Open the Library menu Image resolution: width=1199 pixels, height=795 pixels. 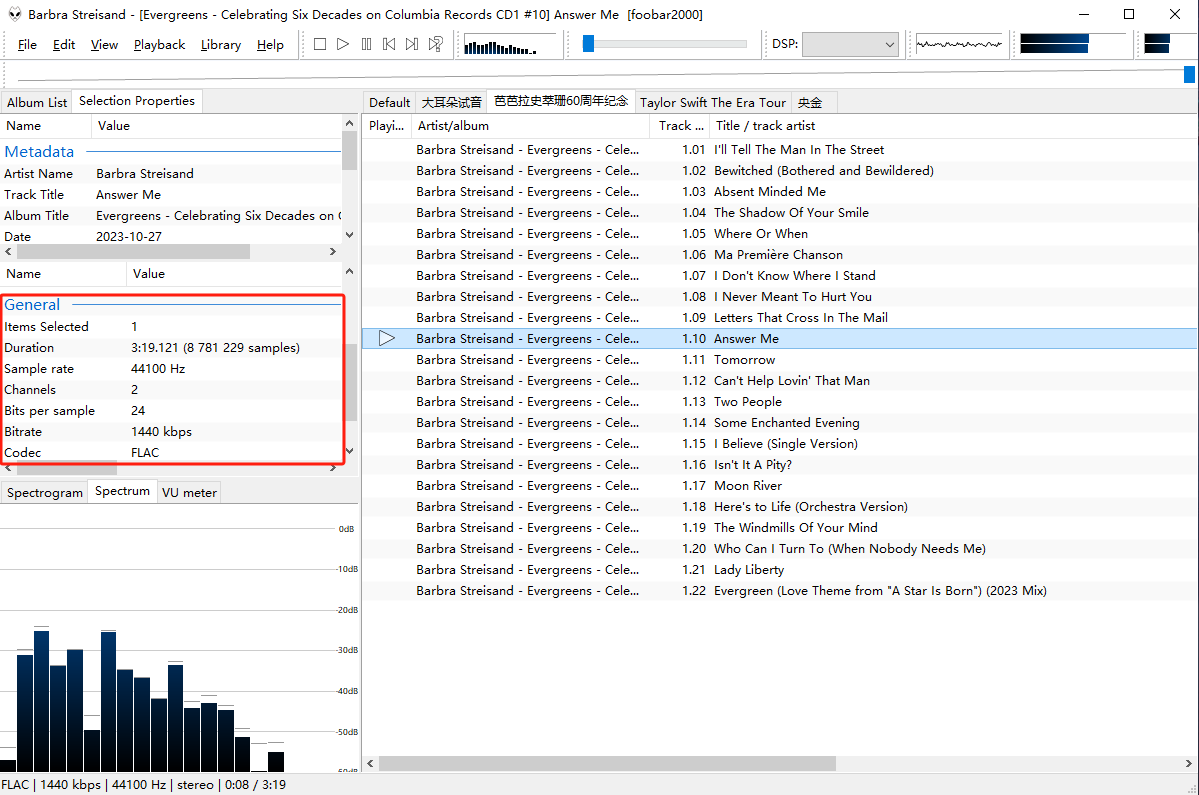coord(220,45)
